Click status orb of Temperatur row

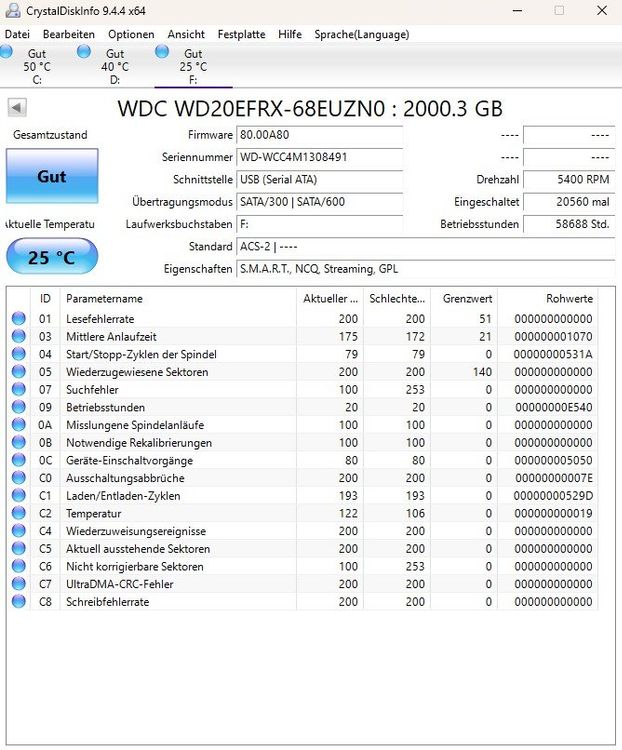tap(19, 513)
